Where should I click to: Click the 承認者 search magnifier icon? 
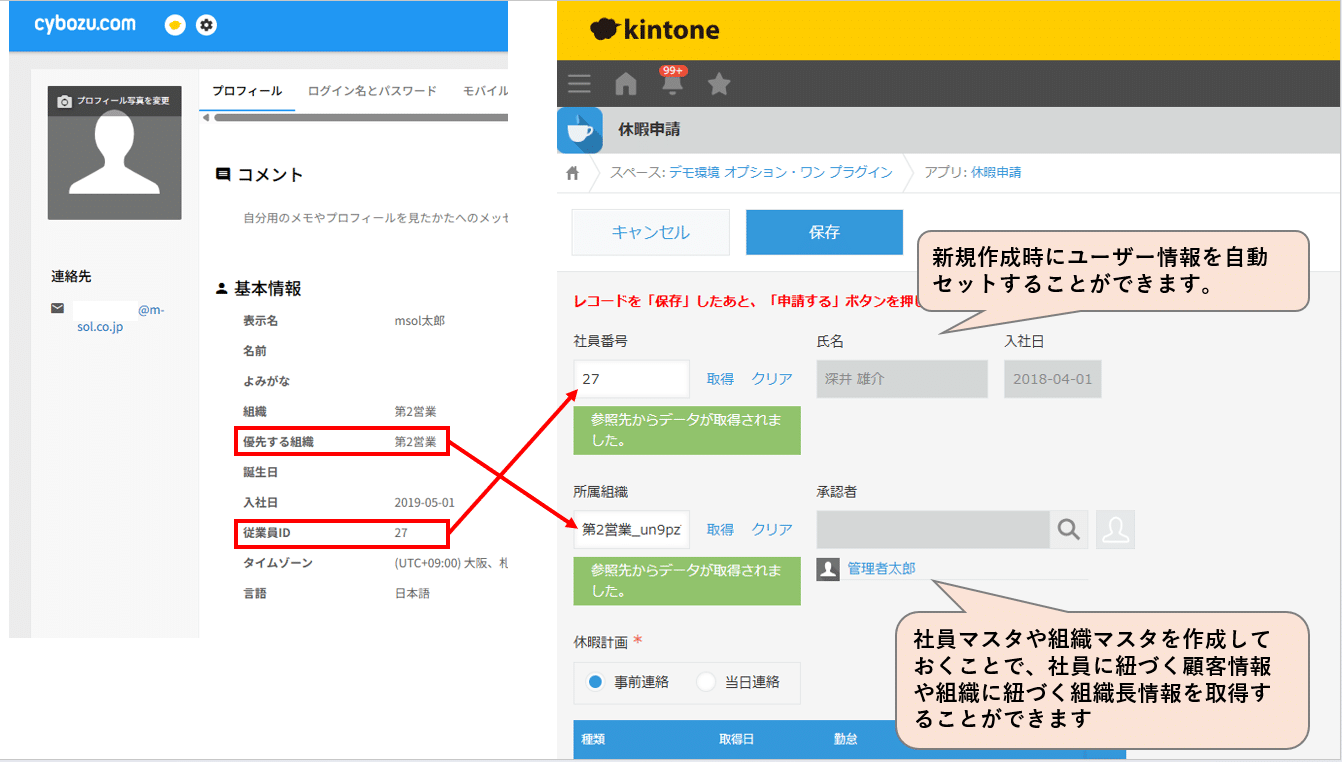pyautogui.click(x=1069, y=530)
